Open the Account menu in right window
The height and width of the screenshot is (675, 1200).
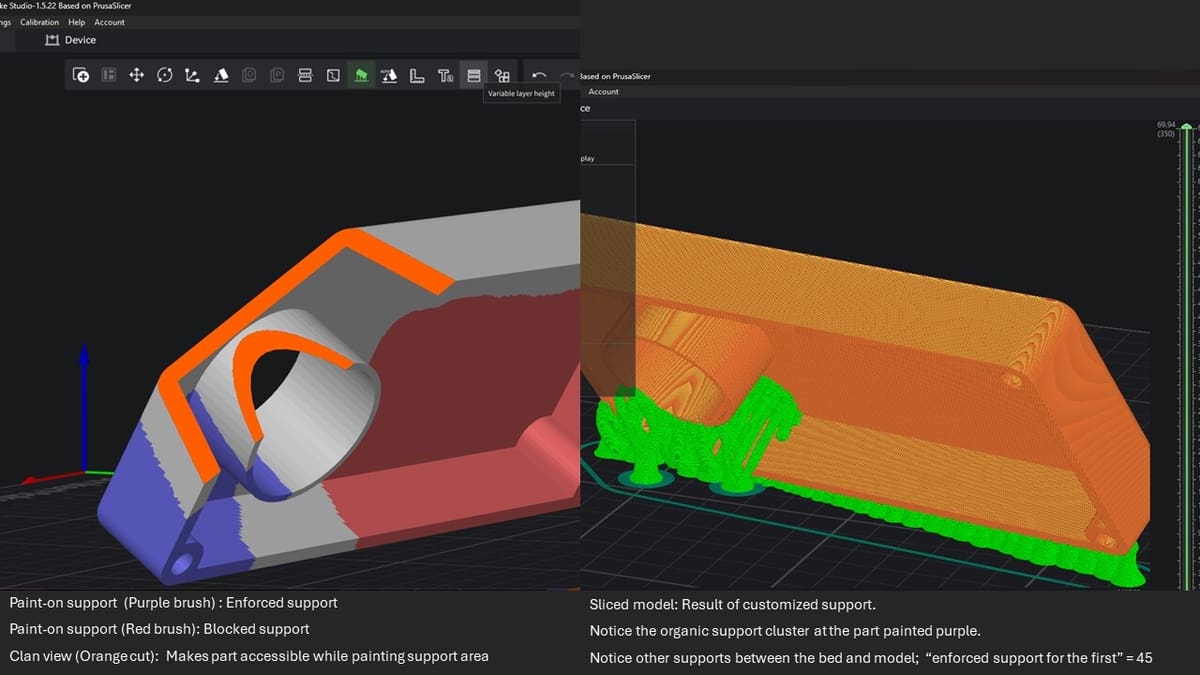tap(604, 92)
